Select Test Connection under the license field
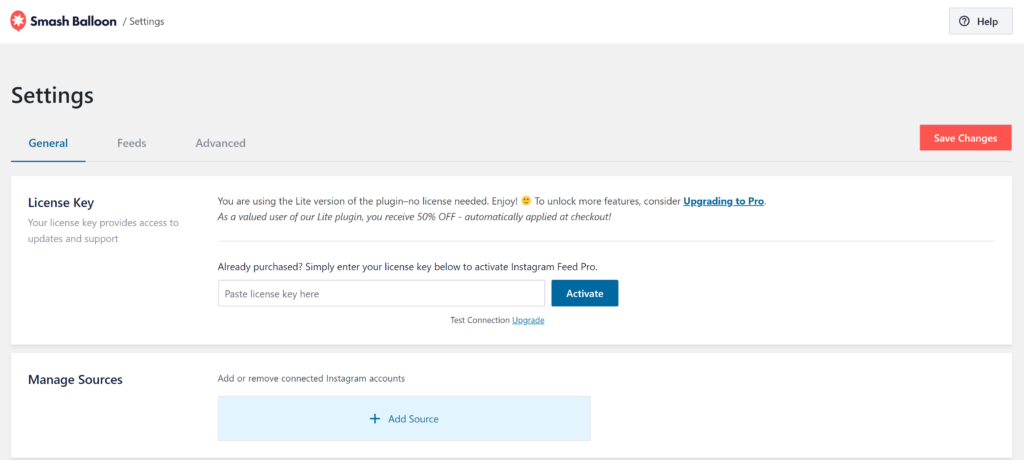 point(480,320)
